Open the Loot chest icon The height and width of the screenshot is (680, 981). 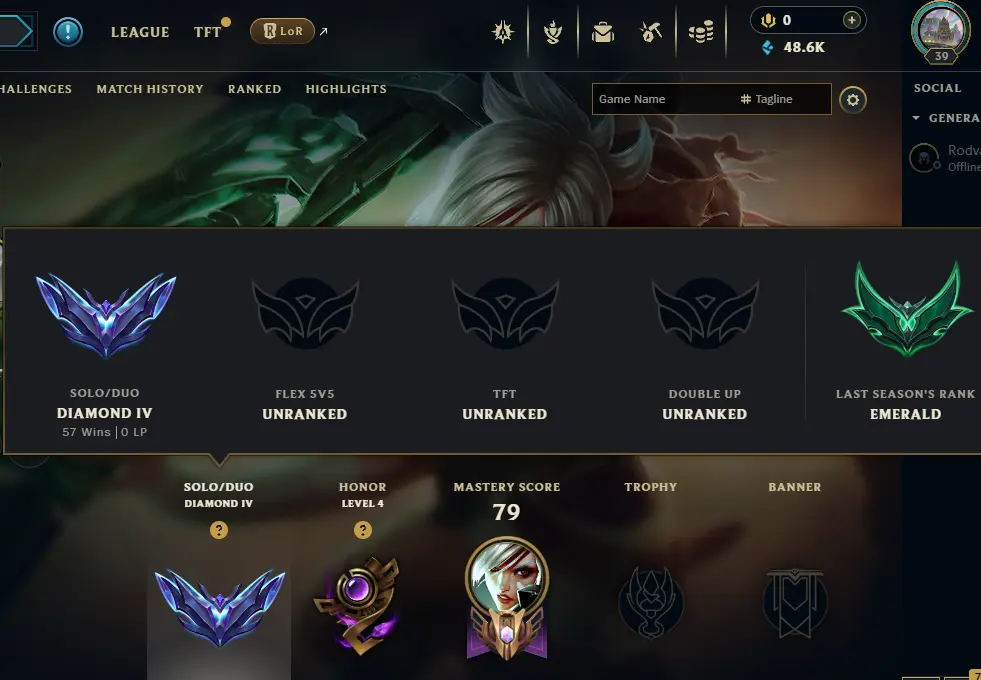(602, 32)
